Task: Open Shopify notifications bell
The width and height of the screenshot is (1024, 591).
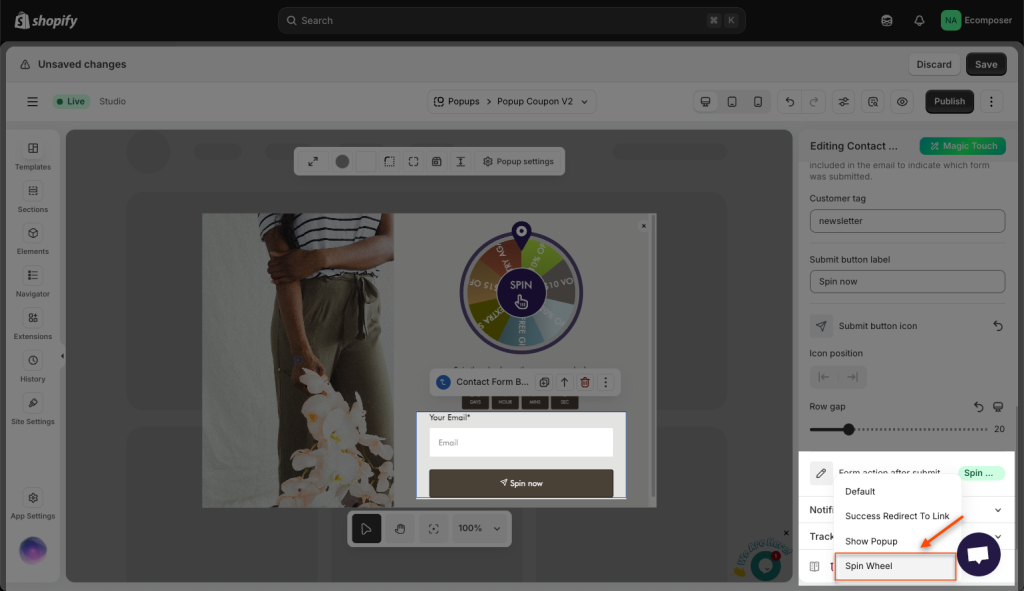Action: tap(919, 20)
